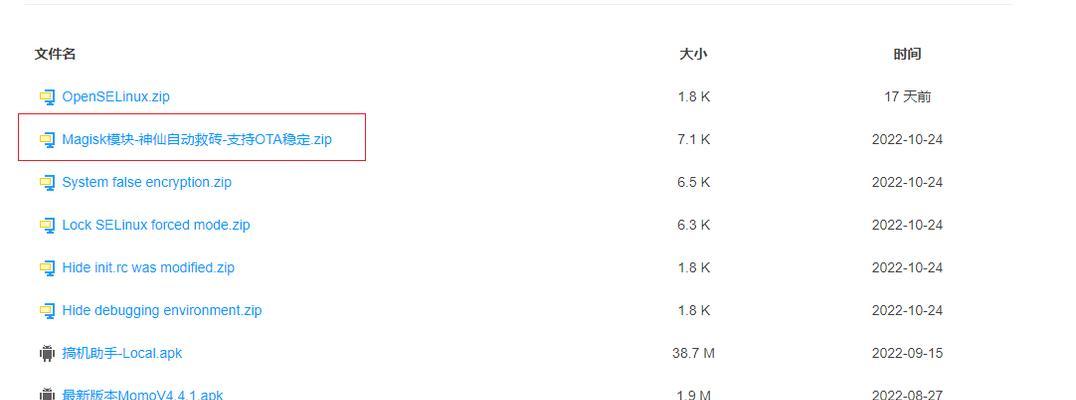
Task: Click the 大小 column header
Action: (693, 54)
